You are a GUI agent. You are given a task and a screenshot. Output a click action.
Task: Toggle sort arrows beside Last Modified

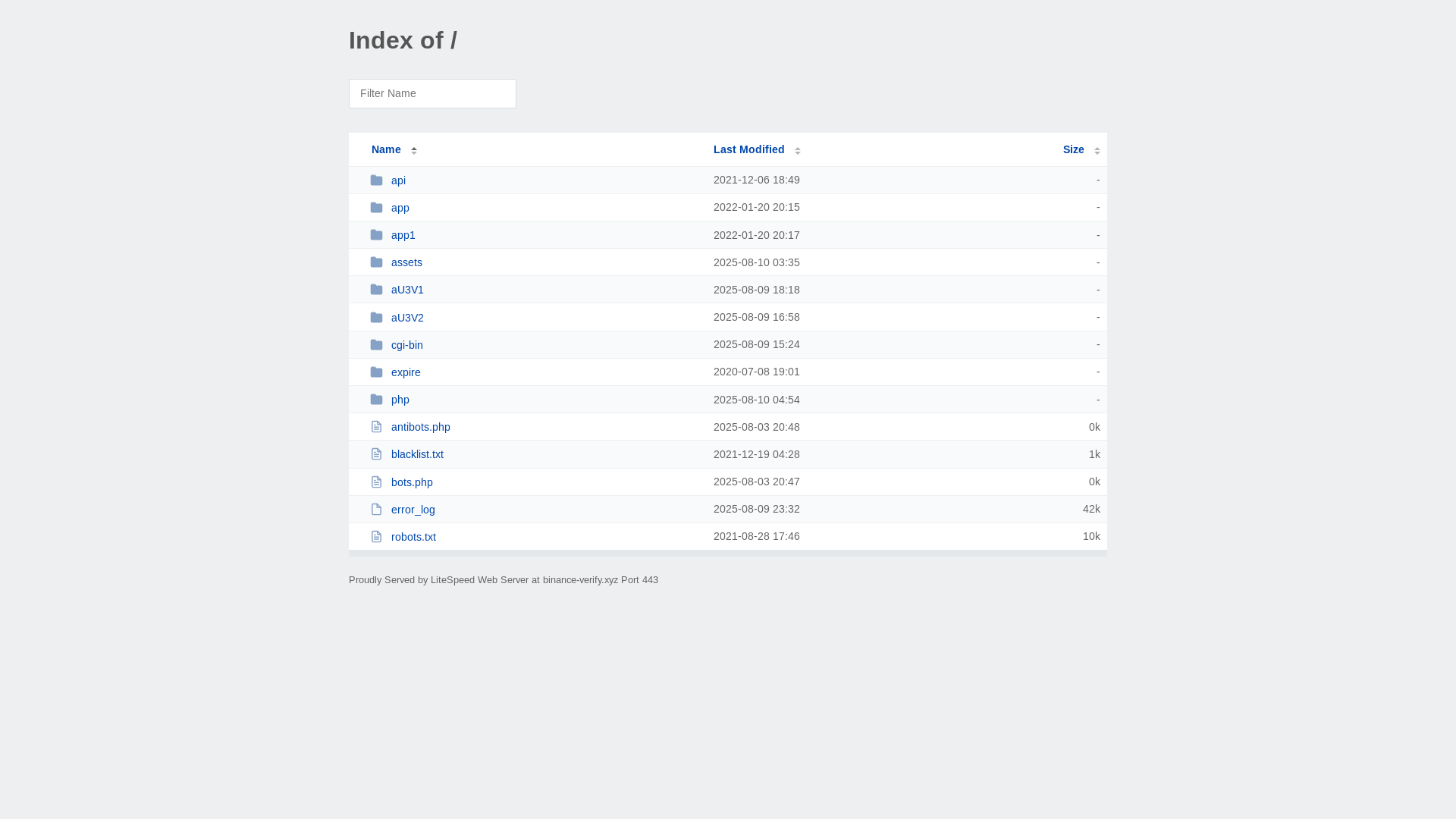coord(798,150)
